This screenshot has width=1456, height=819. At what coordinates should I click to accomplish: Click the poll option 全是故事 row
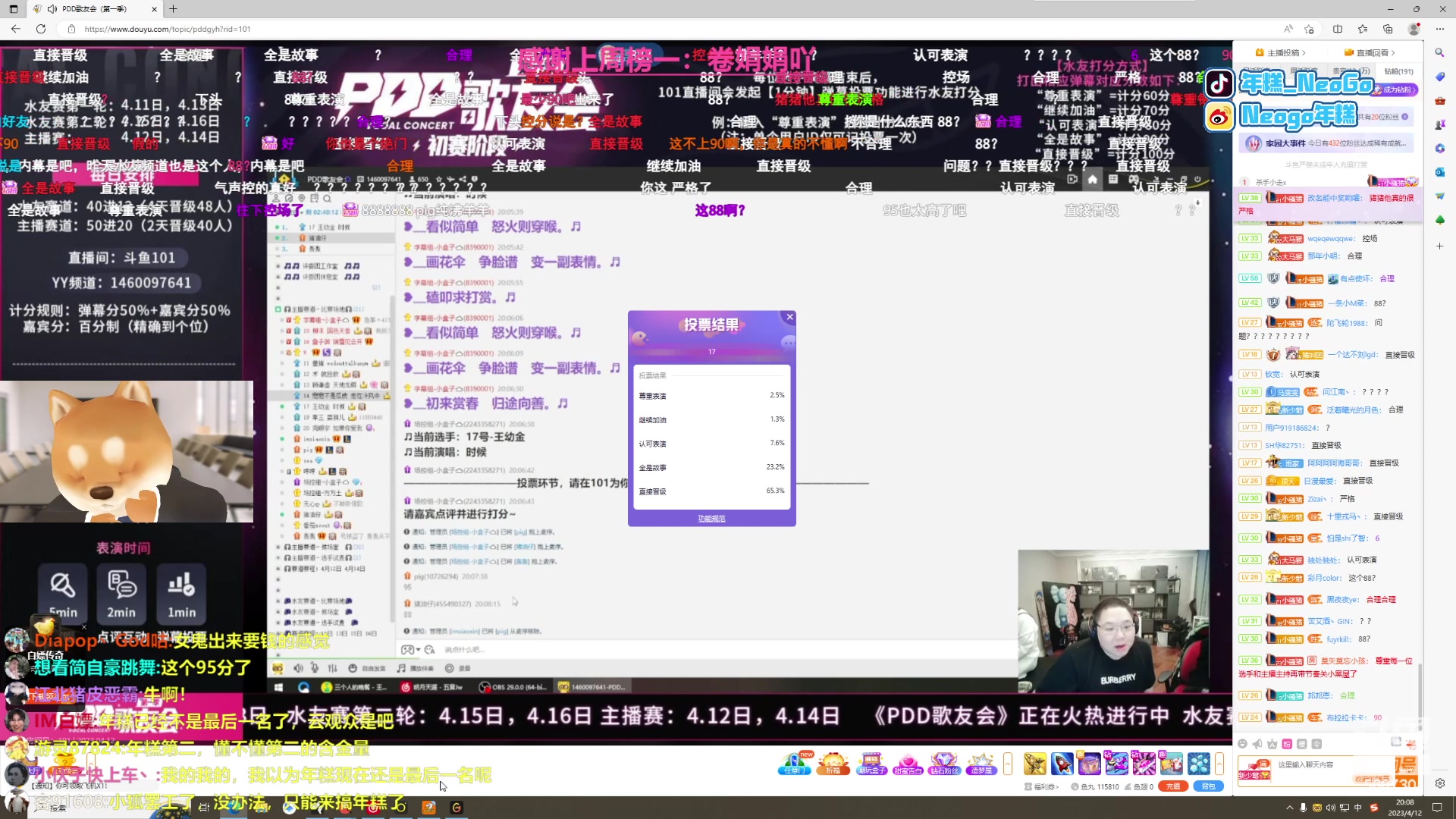point(711,467)
